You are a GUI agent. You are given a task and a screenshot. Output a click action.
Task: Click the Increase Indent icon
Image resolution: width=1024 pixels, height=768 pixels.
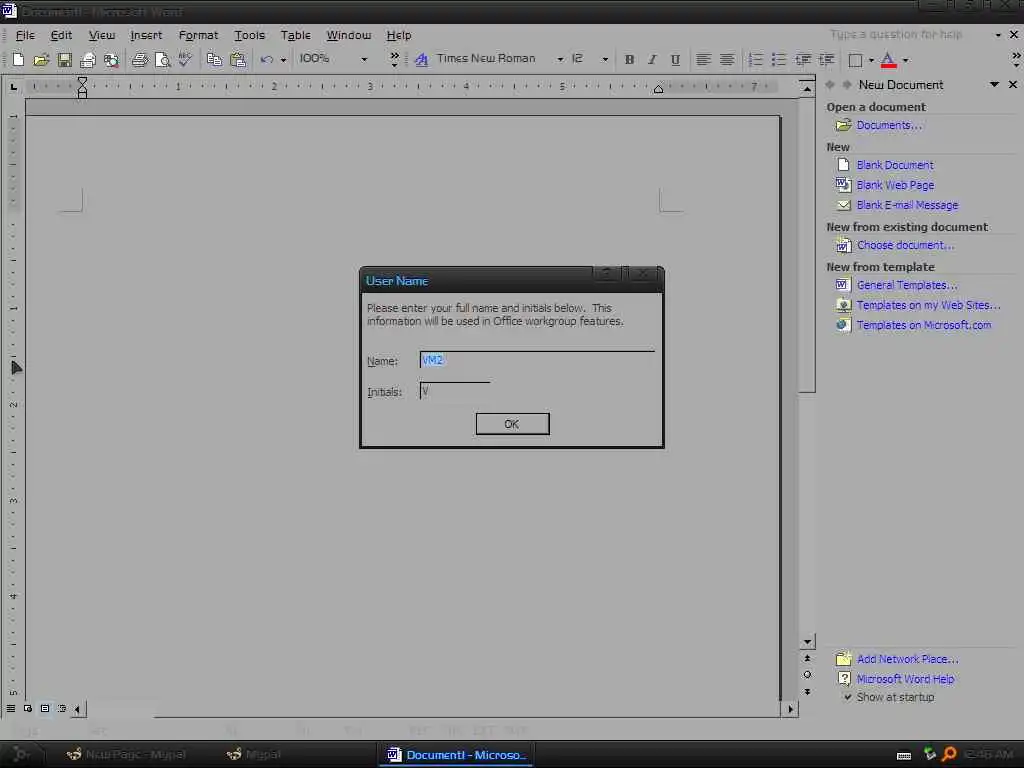click(826, 60)
